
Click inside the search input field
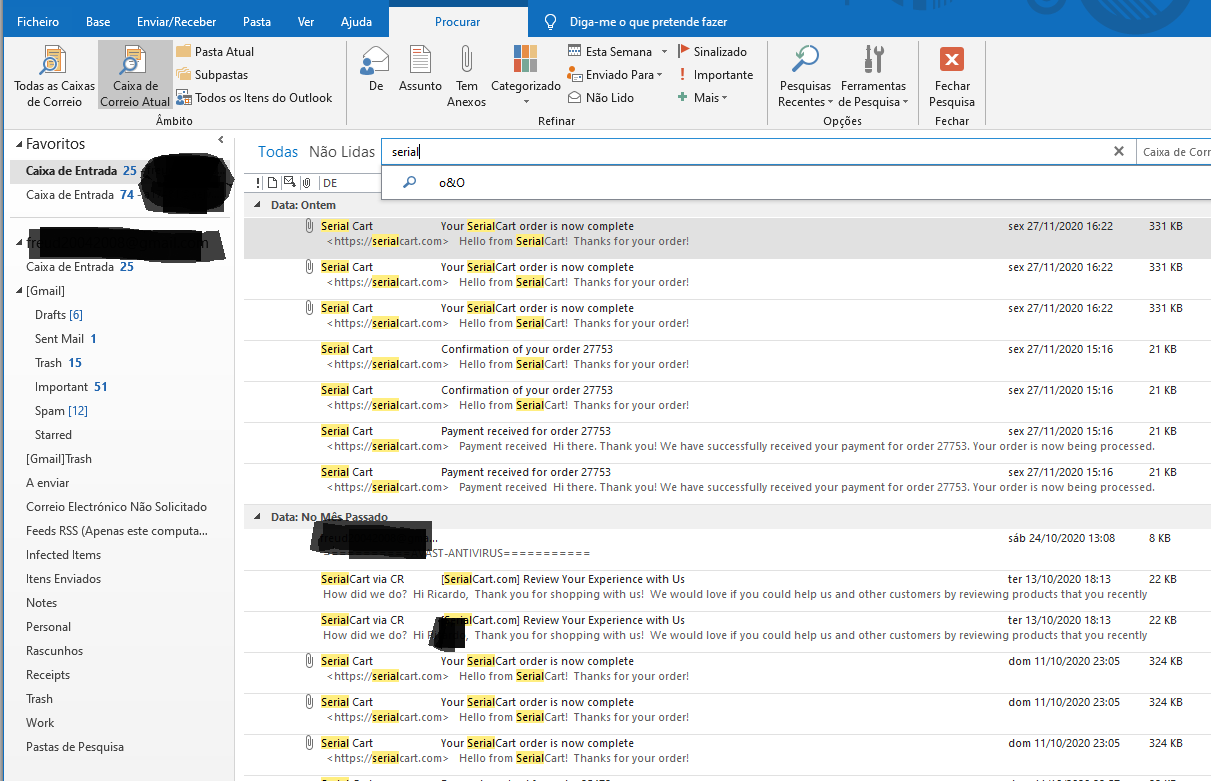(x=745, y=152)
